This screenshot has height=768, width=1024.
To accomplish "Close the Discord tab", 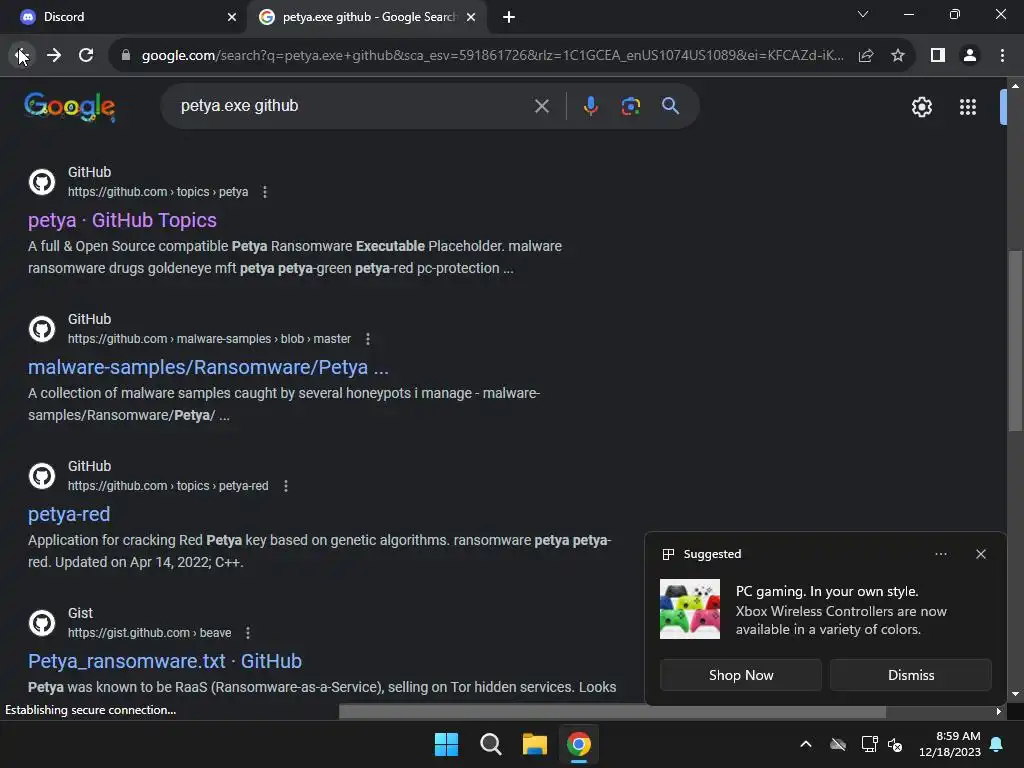I will pyautogui.click(x=232, y=17).
